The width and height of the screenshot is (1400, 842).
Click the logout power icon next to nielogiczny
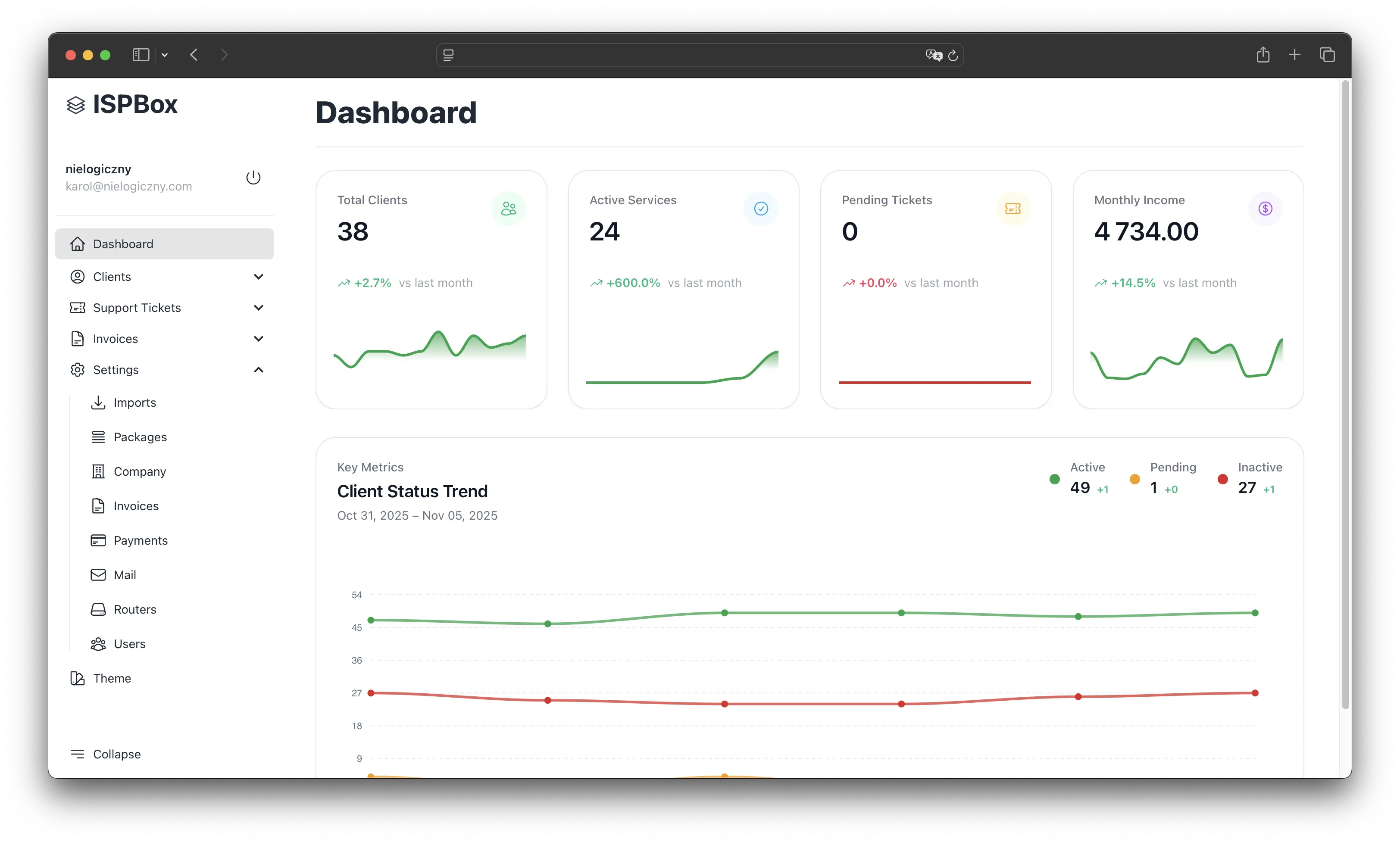[x=254, y=177]
